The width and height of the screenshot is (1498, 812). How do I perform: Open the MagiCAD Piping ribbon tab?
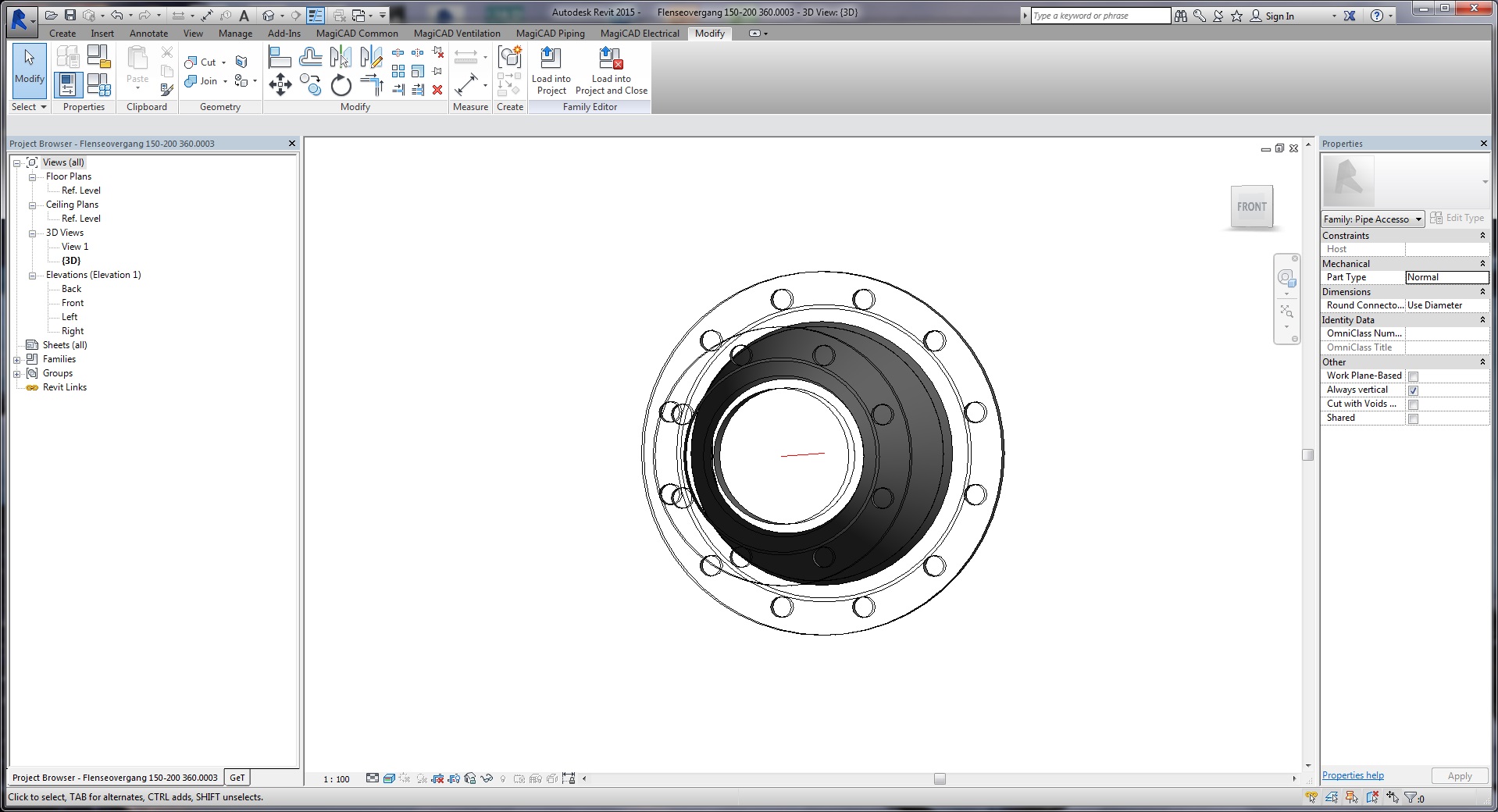click(550, 34)
